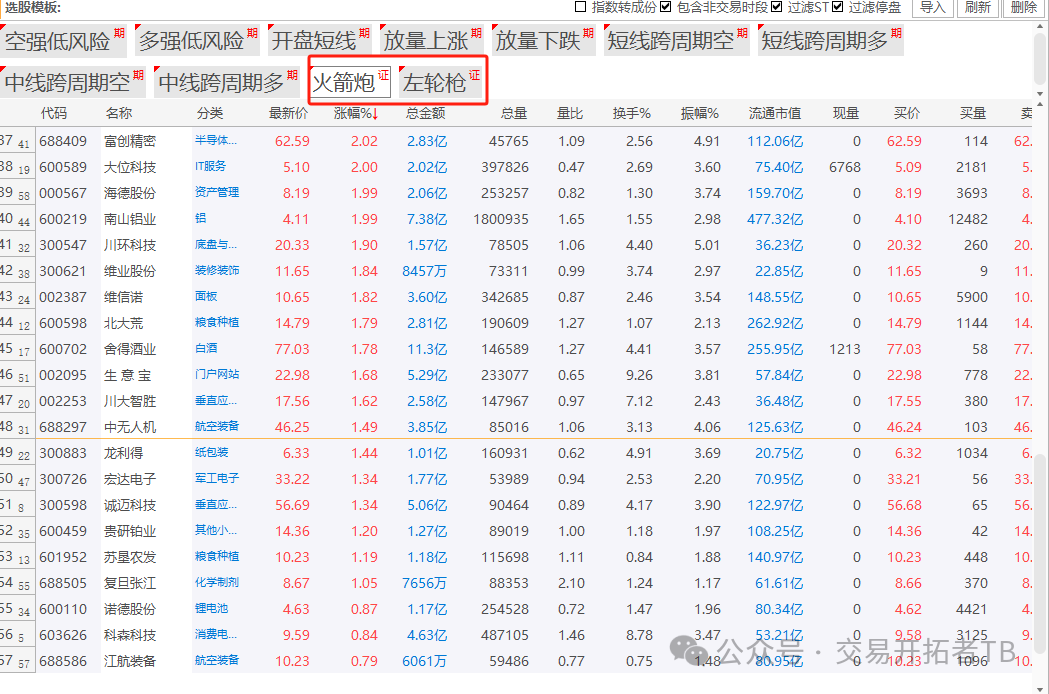Sort by the 名称 column header
The width and height of the screenshot is (1049, 694).
(x=118, y=113)
